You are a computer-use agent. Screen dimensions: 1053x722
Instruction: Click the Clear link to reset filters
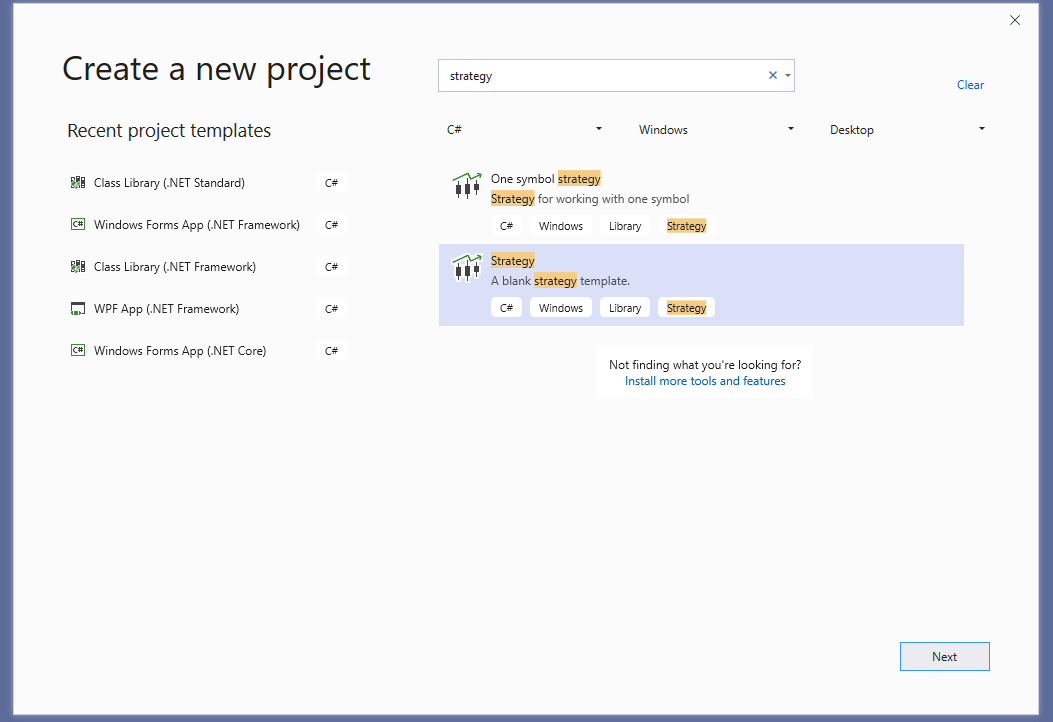click(x=970, y=85)
